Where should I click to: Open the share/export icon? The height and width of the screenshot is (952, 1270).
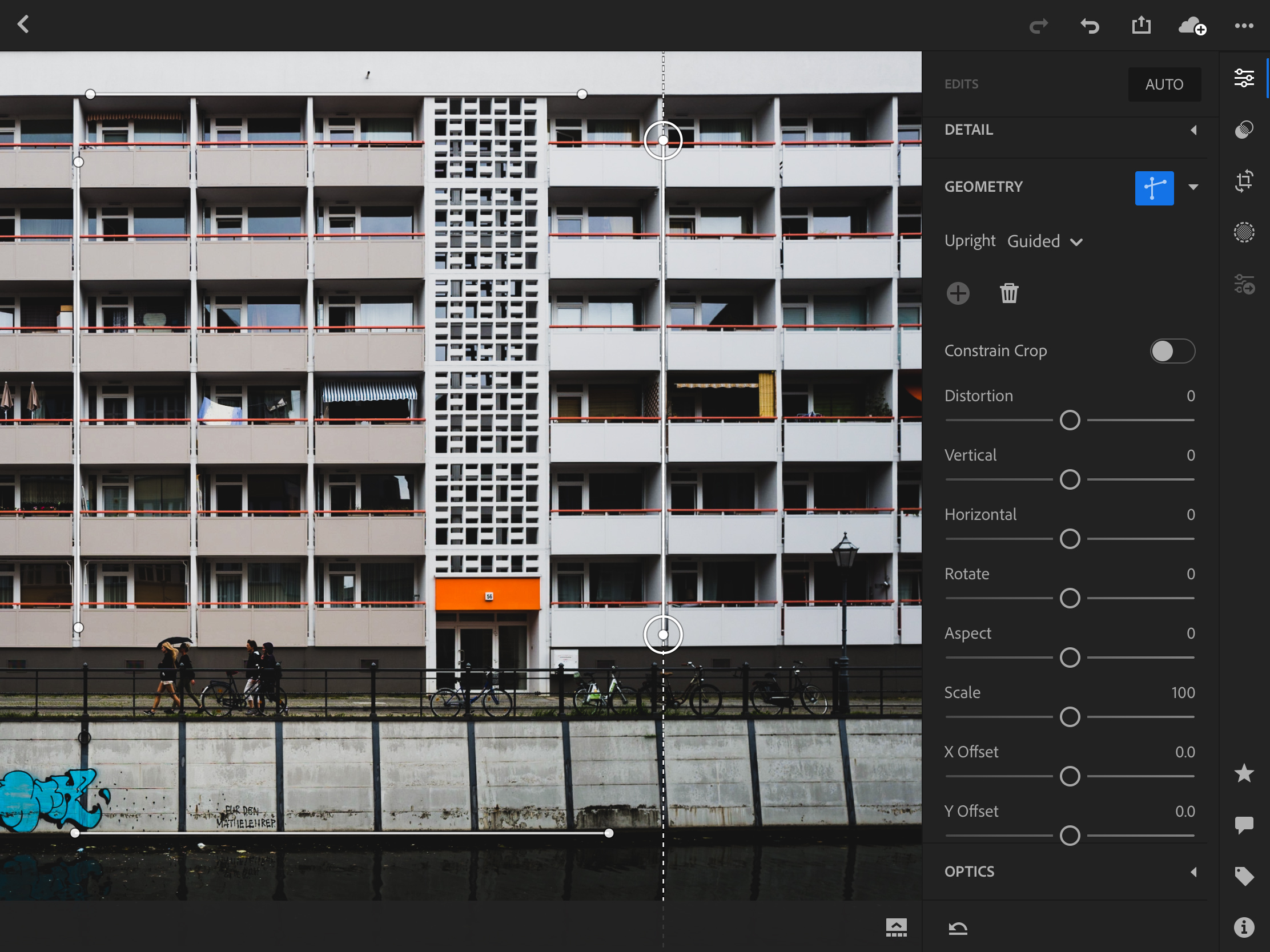(x=1141, y=25)
